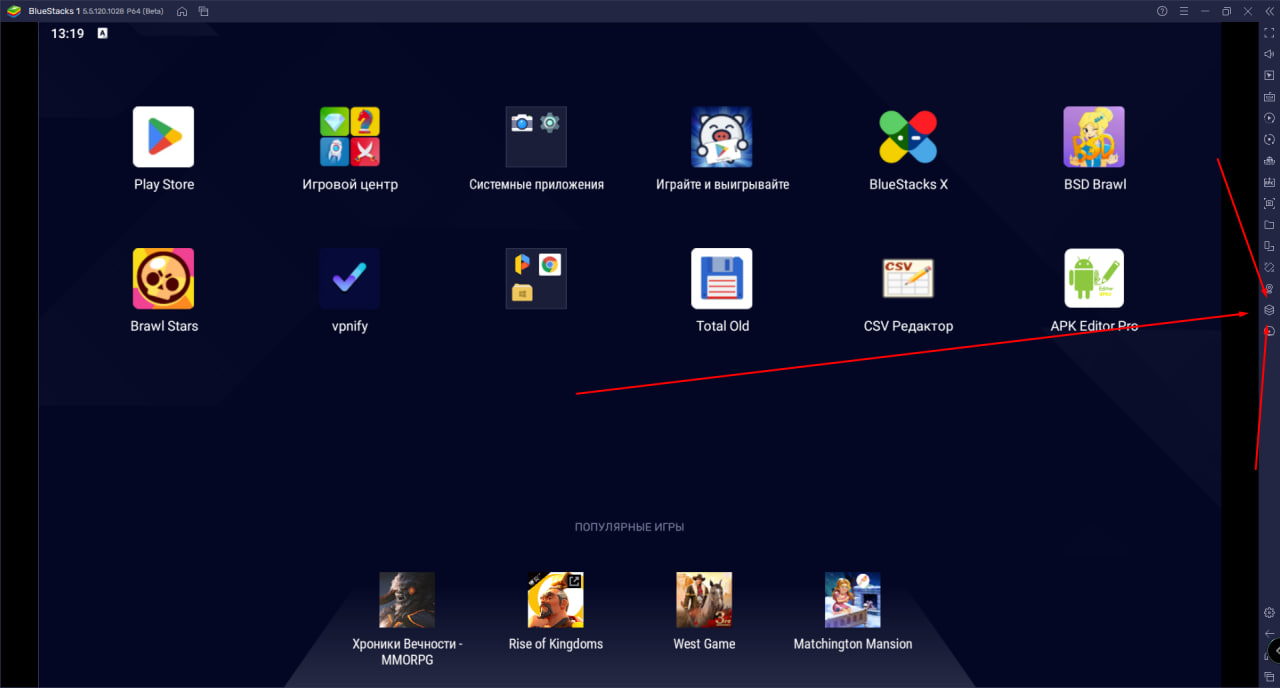Screen dimensions: 1280x688
Task: Open Игровой центр app
Action: point(350,137)
